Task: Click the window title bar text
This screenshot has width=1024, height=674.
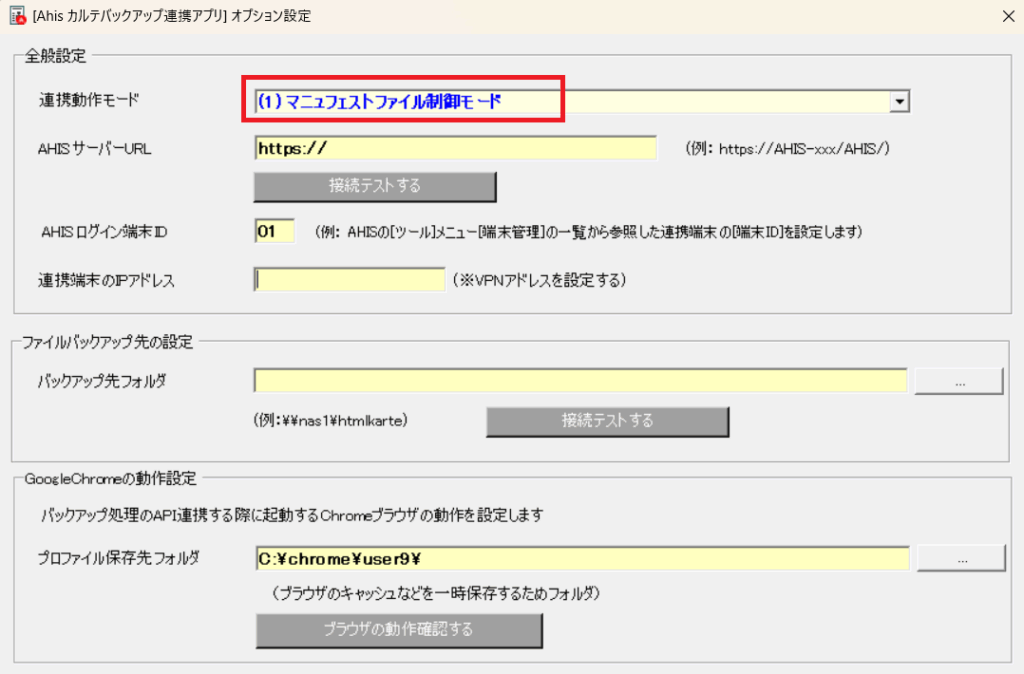Action: (172, 16)
